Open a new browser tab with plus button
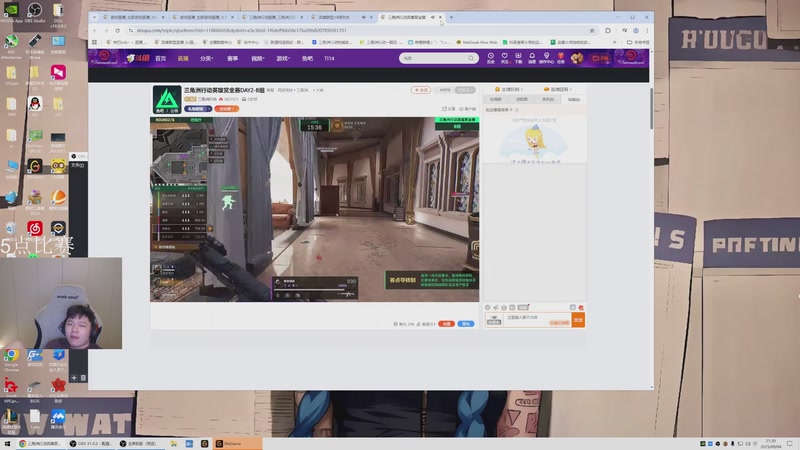This screenshot has height=450, width=800. click(452, 17)
